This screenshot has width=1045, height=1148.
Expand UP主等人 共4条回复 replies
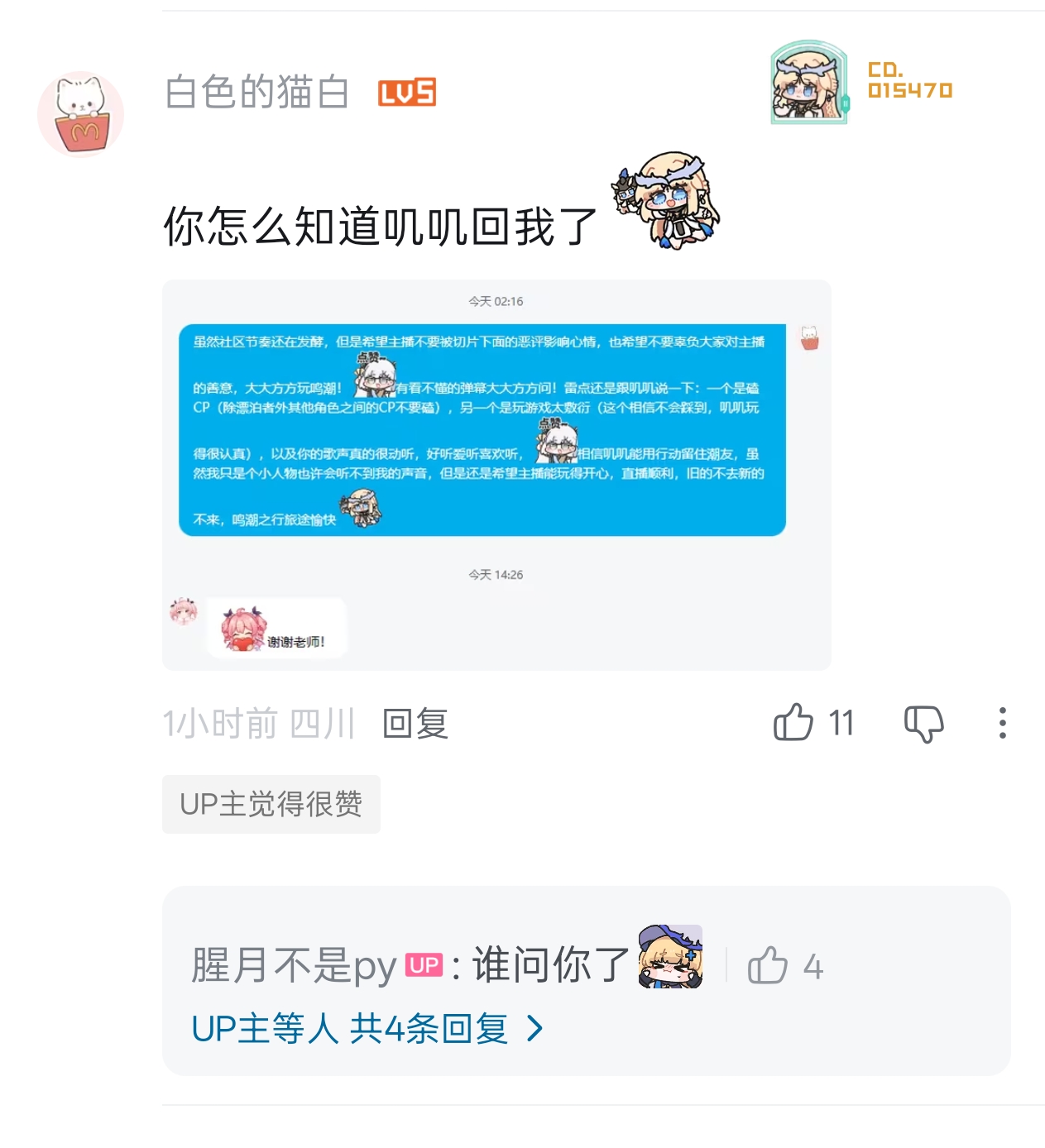tap(367, 1029)
